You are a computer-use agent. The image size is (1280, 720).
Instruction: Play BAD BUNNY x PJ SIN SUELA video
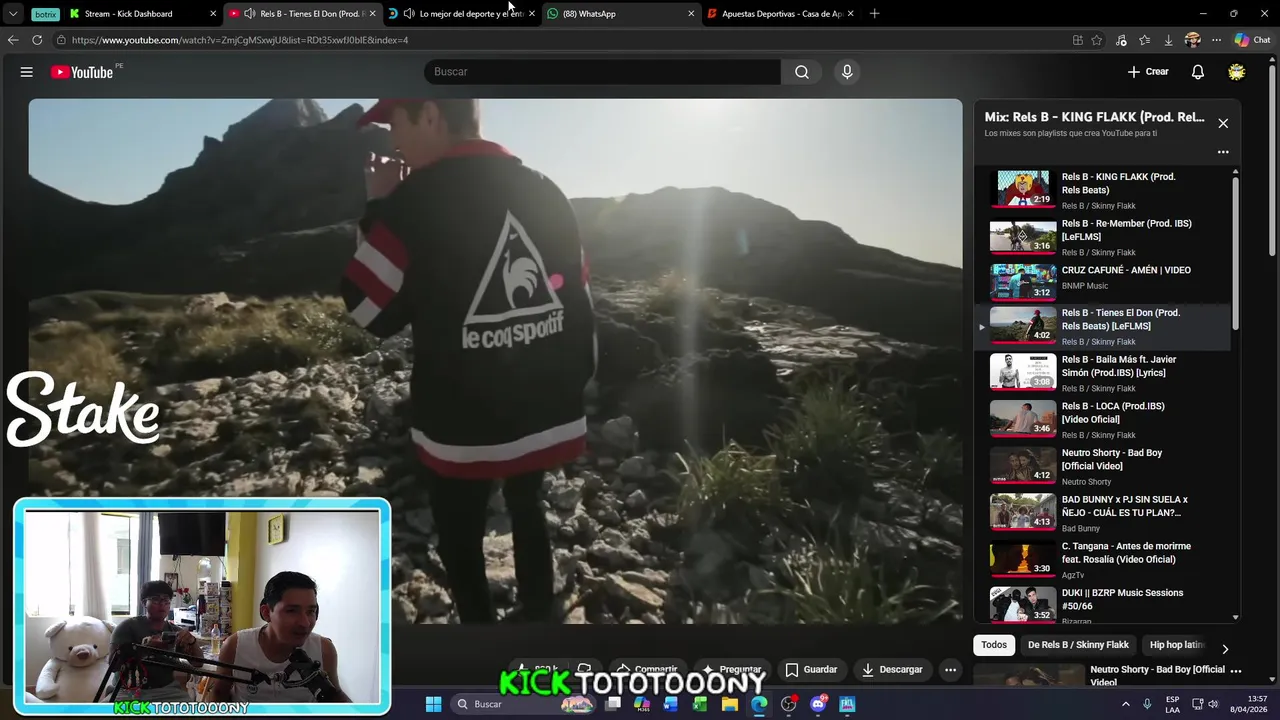point(1102,512)
